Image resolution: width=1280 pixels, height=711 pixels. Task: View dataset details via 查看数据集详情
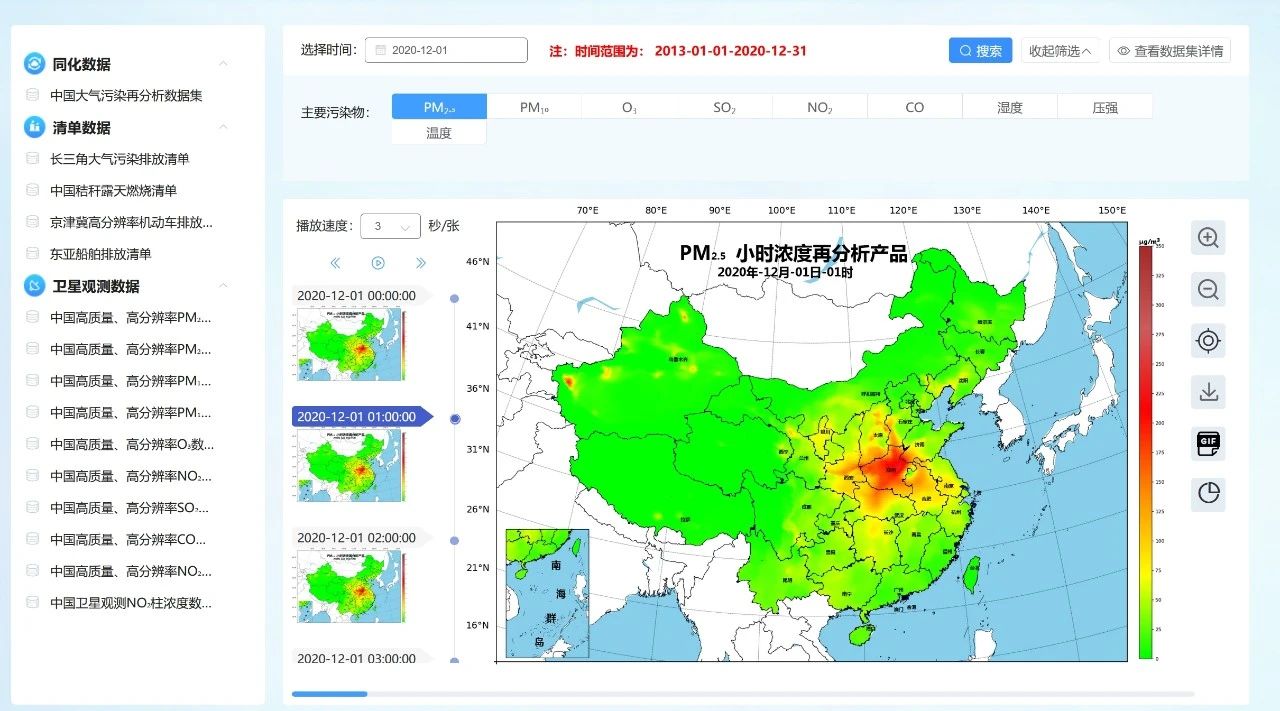click(x=1169, y=51)
